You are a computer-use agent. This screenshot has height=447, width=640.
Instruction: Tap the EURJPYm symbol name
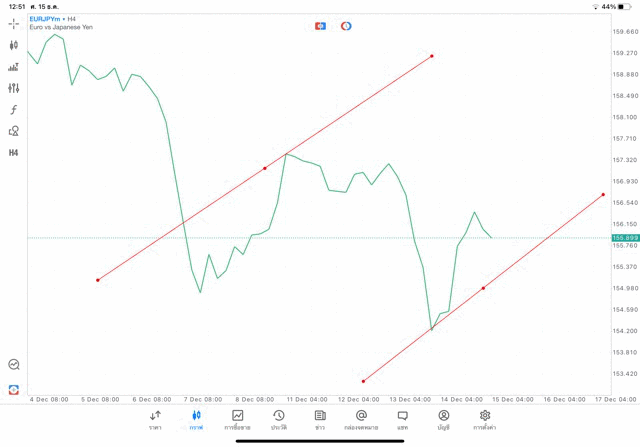pyautogui.click(x=46, y=19)
